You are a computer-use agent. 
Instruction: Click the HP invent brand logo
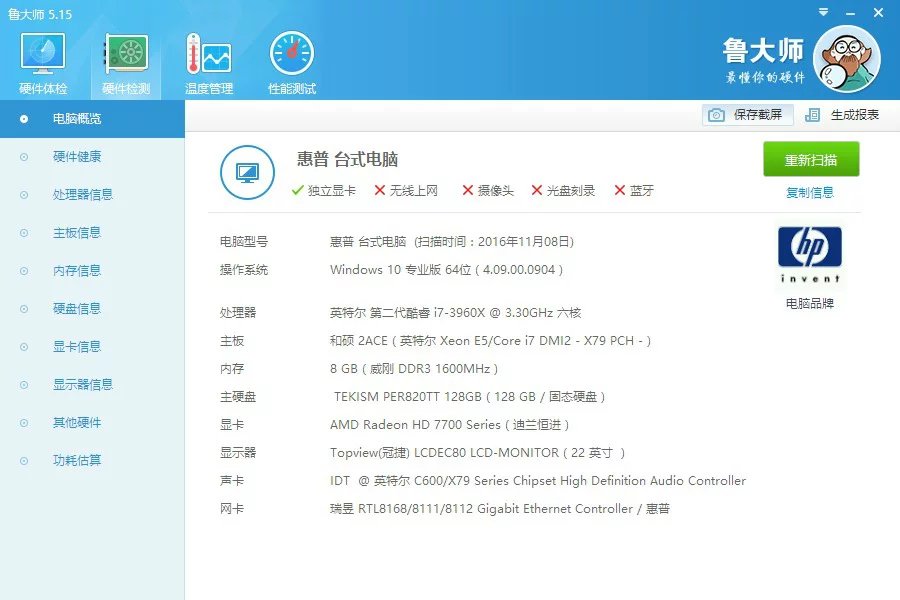tap(810, 254)
